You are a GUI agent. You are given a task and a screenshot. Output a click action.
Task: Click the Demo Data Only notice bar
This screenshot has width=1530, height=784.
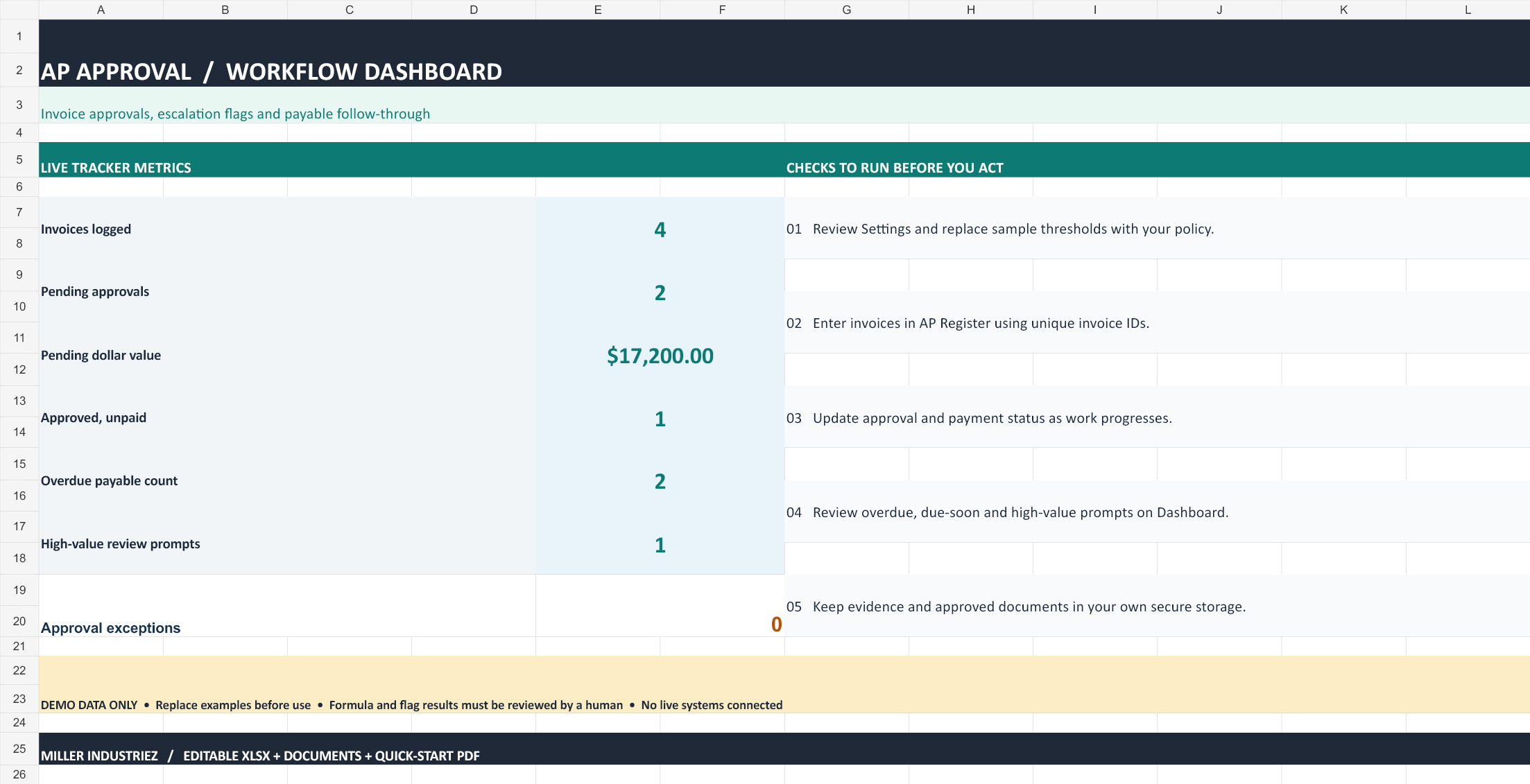click(784, 684)
